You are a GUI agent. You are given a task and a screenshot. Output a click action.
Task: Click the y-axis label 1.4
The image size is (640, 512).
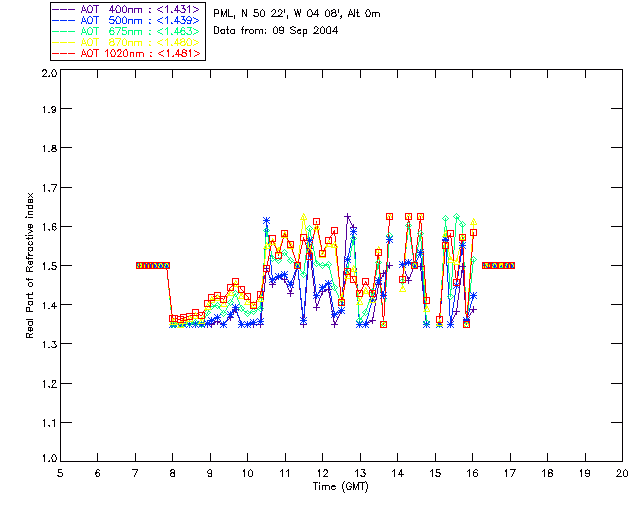[x=49, y=305]
